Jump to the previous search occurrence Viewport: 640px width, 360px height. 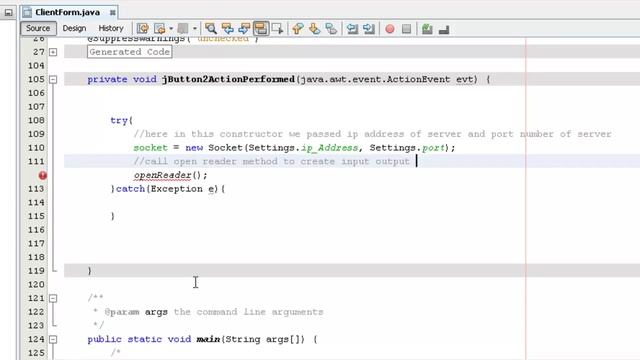227,29
